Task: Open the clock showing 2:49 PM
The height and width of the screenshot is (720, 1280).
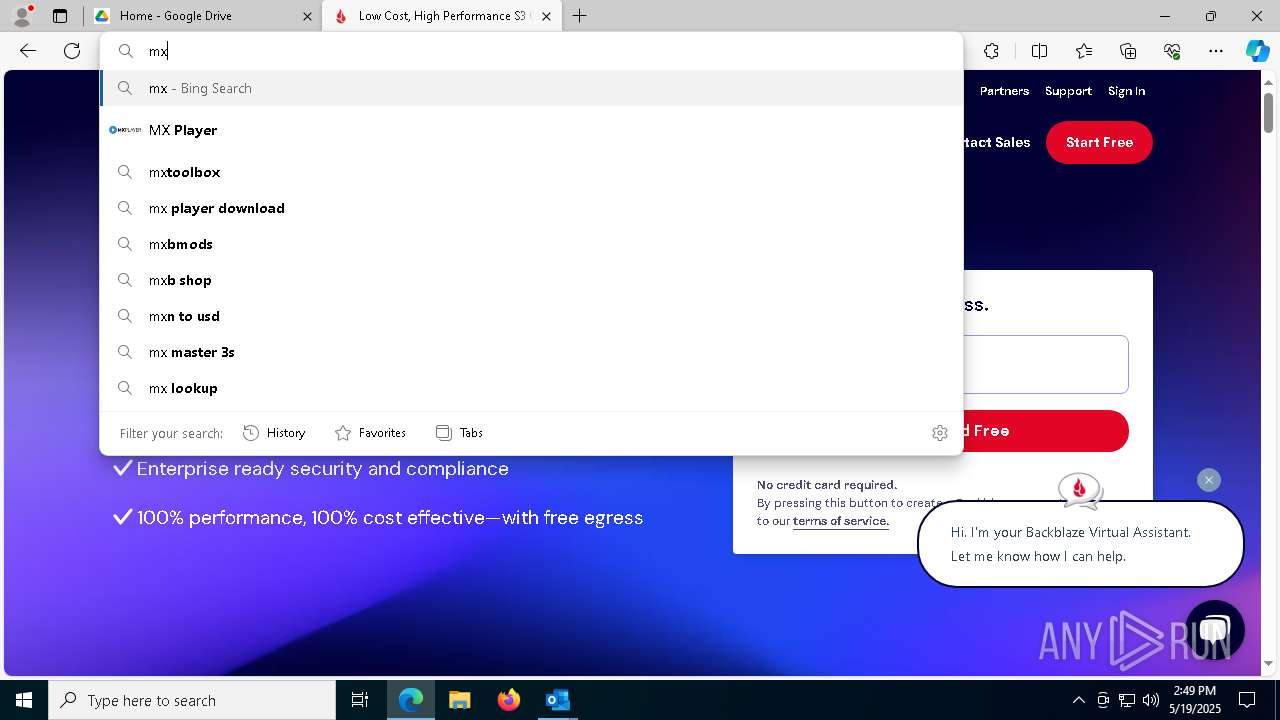Action: 1195,700
